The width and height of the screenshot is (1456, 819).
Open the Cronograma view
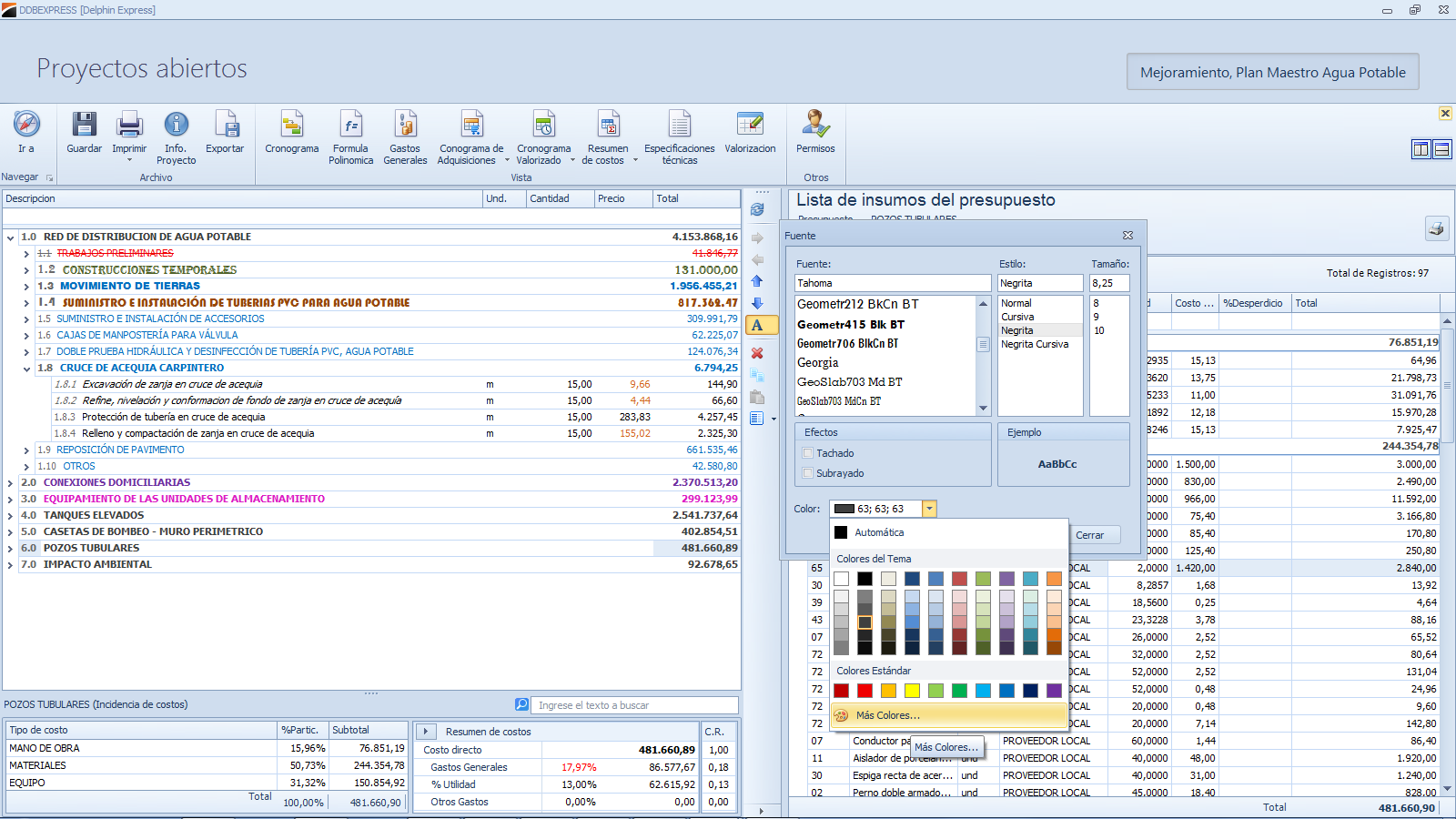(291, 126)
